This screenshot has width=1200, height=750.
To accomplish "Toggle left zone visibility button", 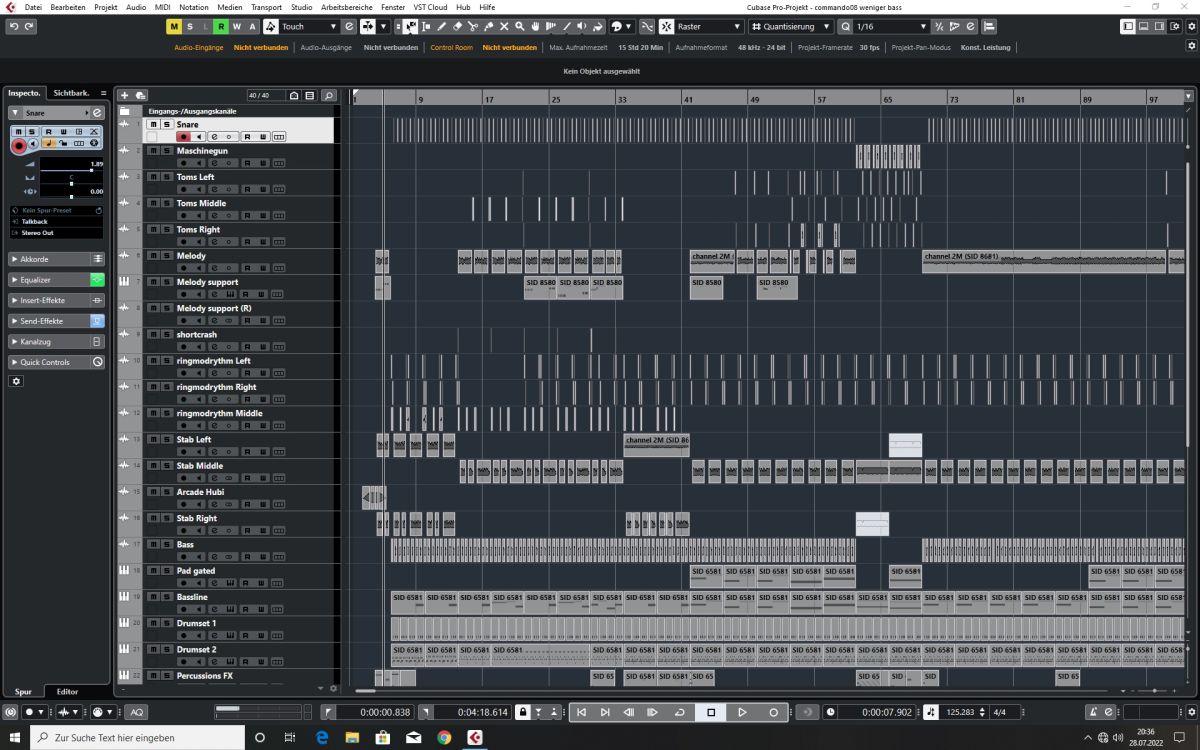I will click(1128, 26).
